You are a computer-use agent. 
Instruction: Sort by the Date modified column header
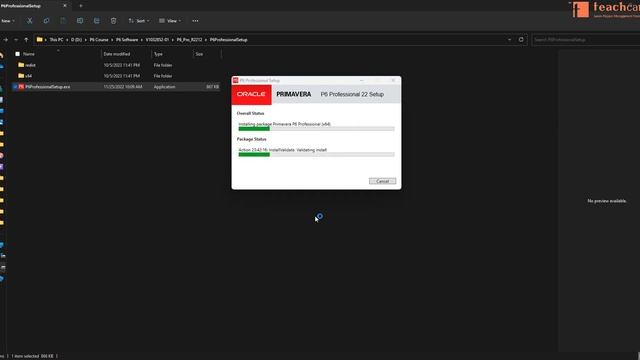[117, 54]
